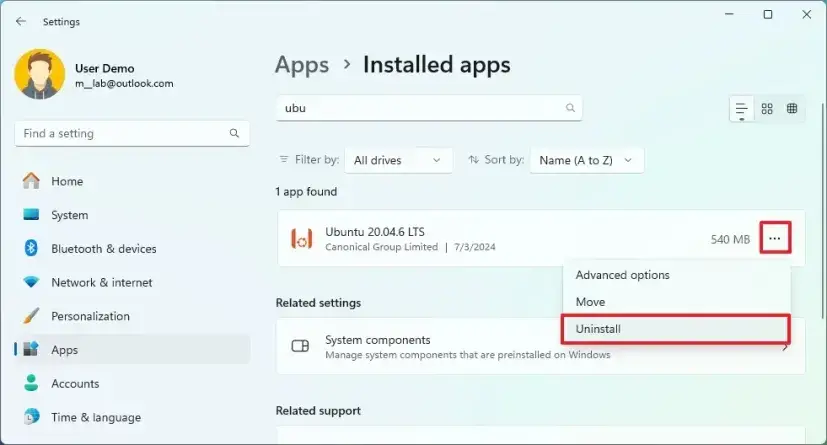827x445 pixels.
Task: Click the three-dot menu for Ubuntu
Action: (x=775, y=238)
